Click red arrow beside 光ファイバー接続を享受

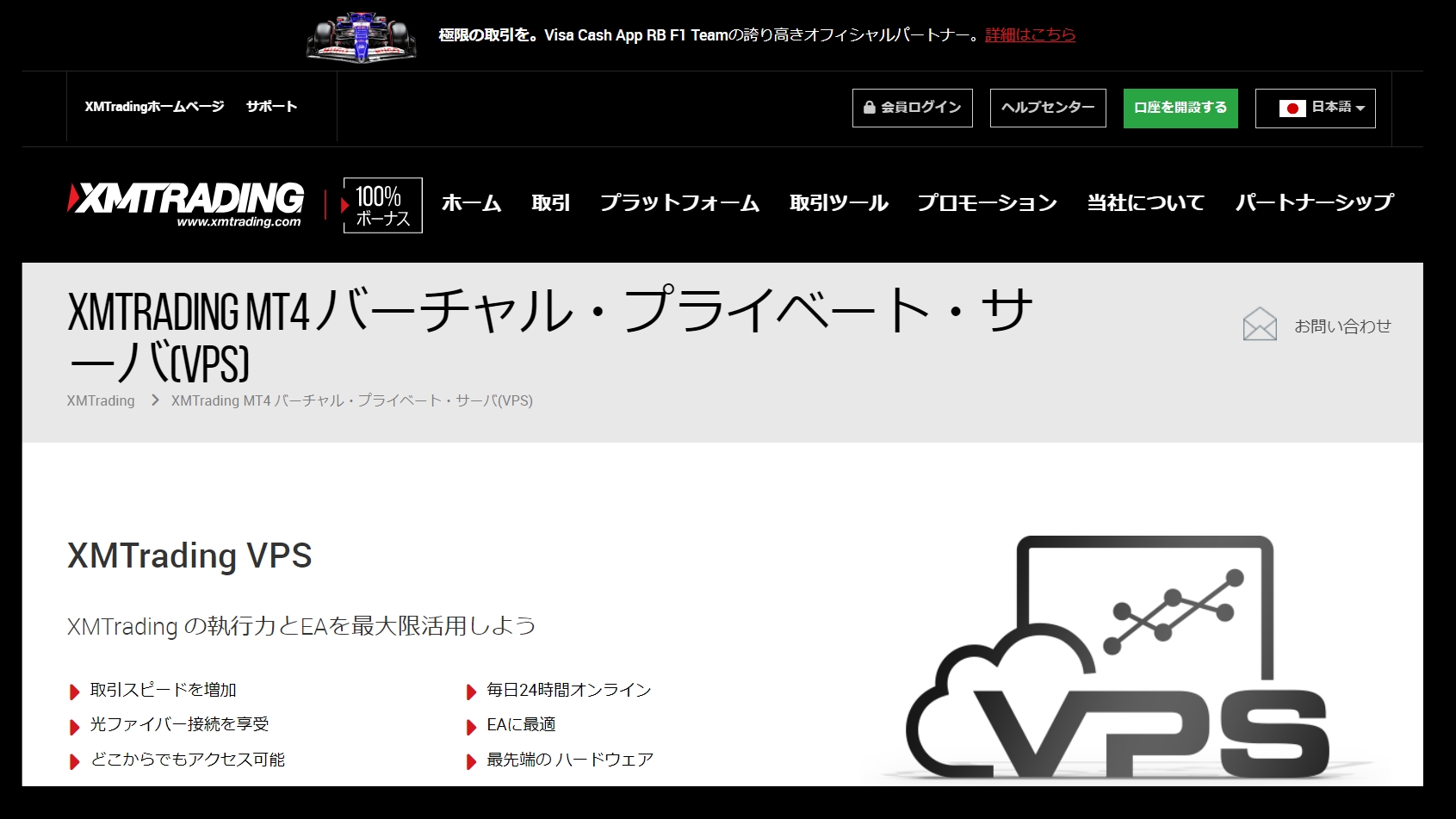[75, 727]
